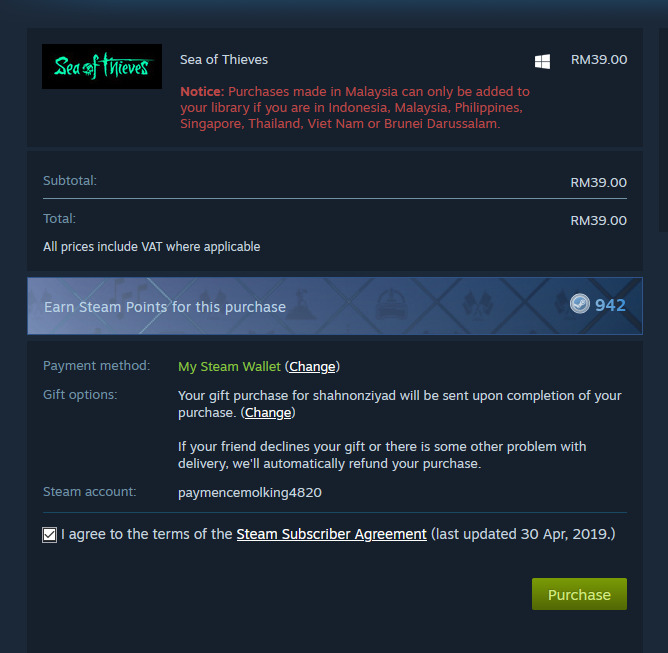Click the Windows platform icon

tap(542, 61)
